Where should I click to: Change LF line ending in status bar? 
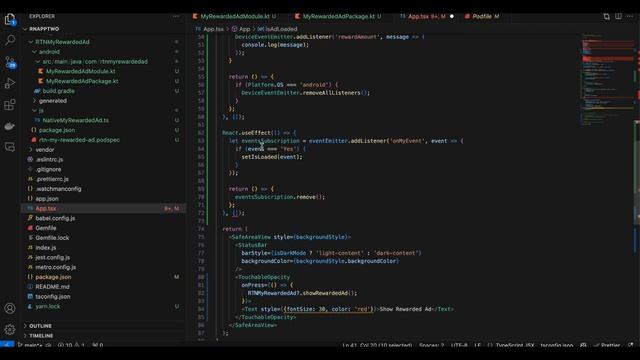(477, 345)
